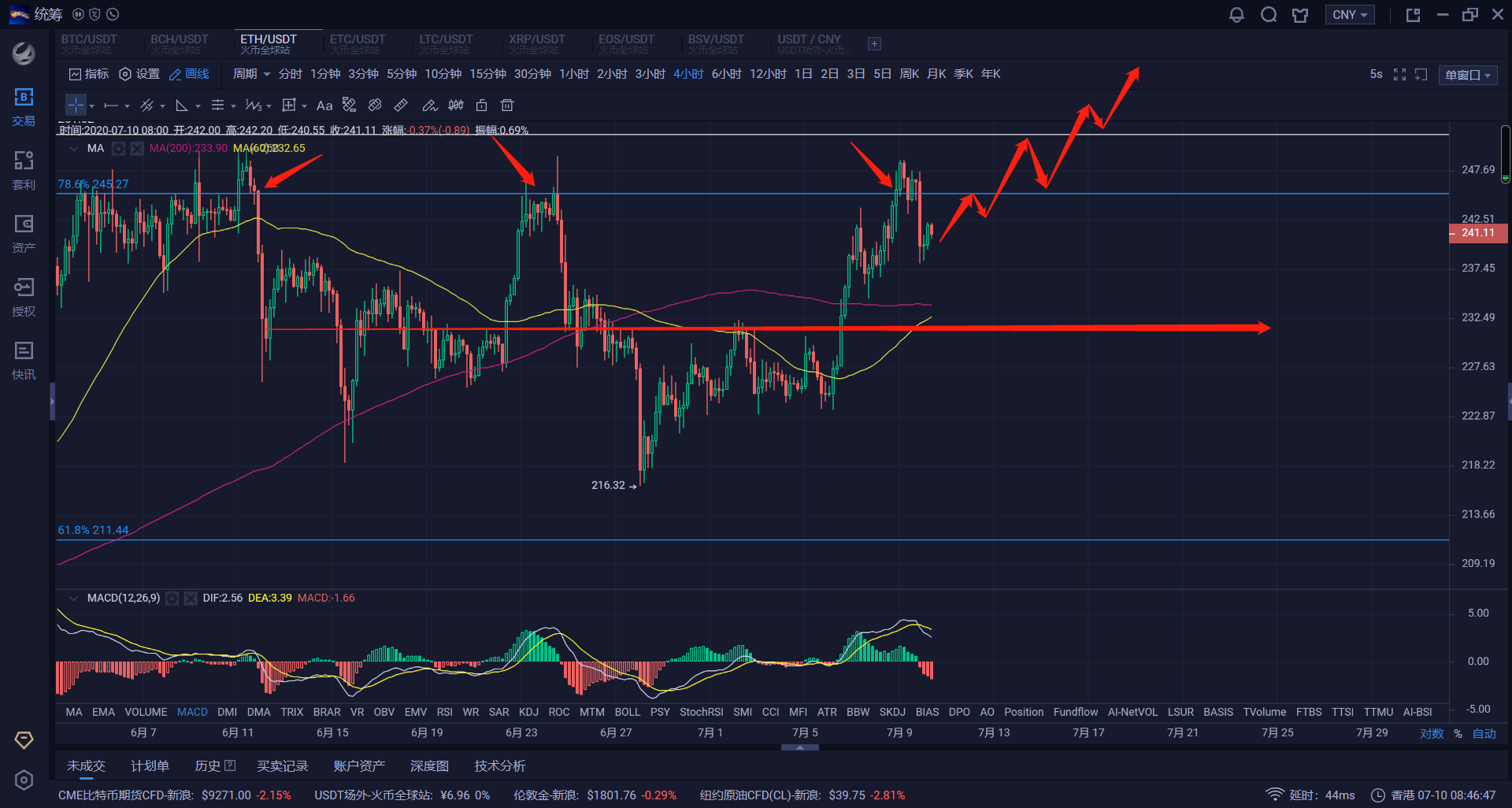Toggle 画线 drawing toolbar

click(x=189, y=74)
